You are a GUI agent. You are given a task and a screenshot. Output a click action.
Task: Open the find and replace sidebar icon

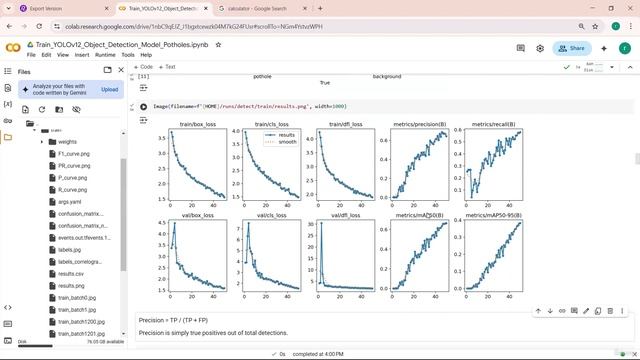tap(8, 88)
